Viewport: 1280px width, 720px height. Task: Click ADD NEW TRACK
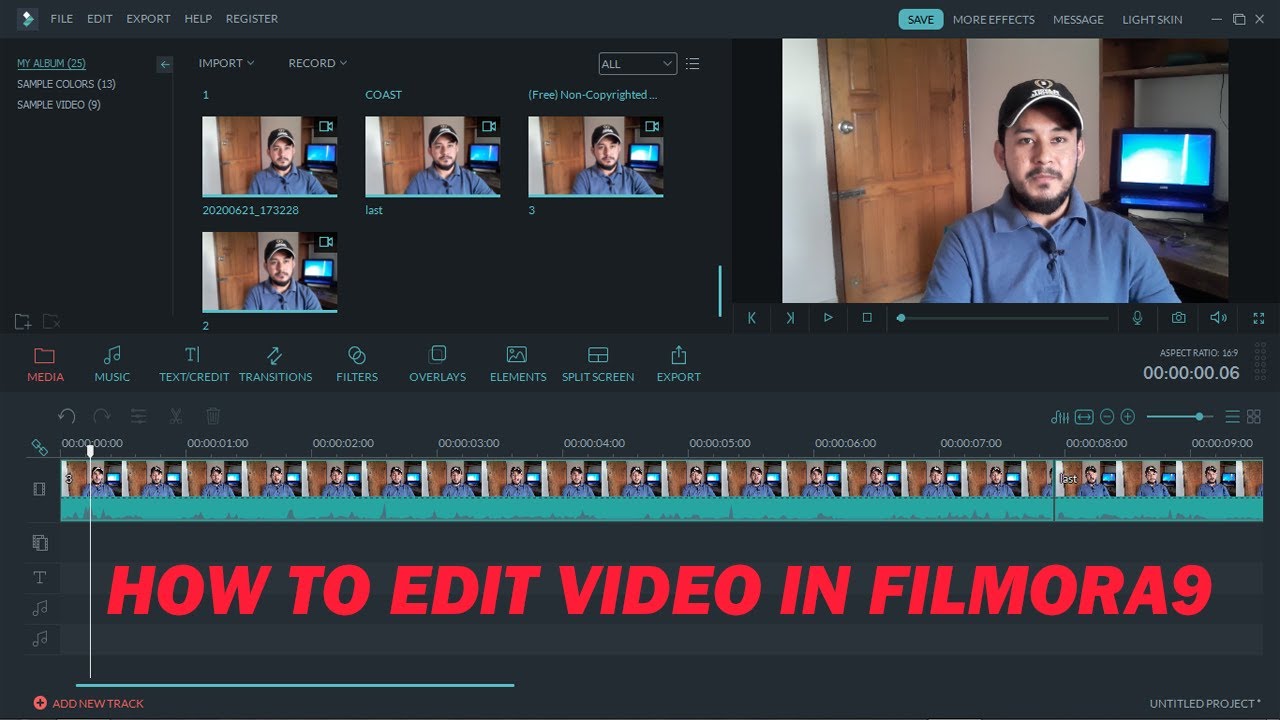[89, 703]
